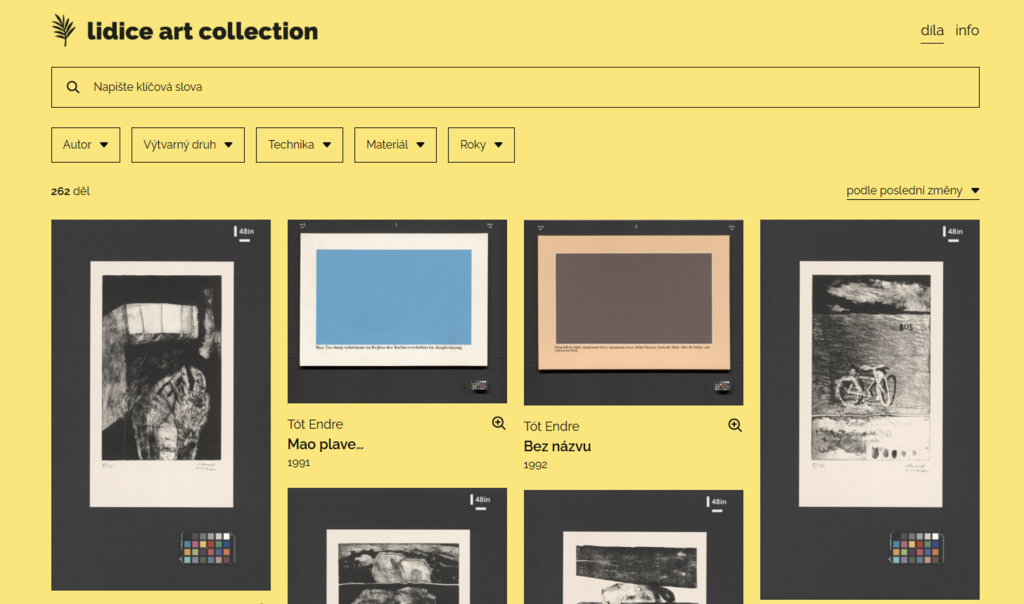Open the brown rectangle artwork thumbnail

(633, 312)
